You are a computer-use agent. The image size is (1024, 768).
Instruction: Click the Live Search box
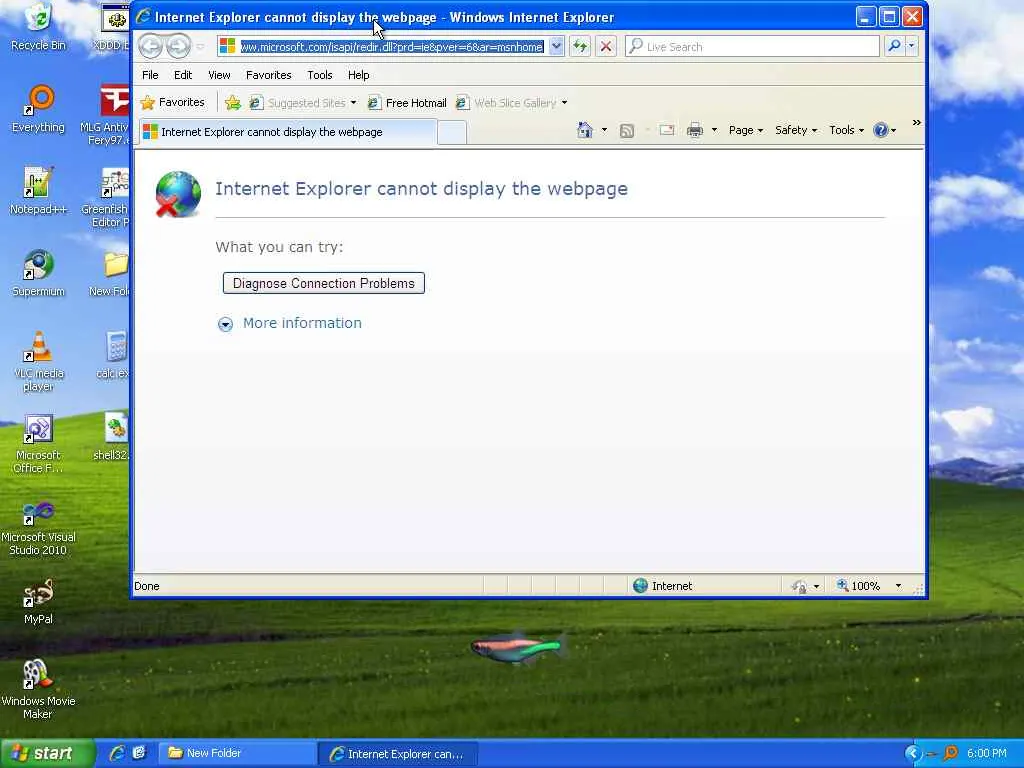pos(752,46)
